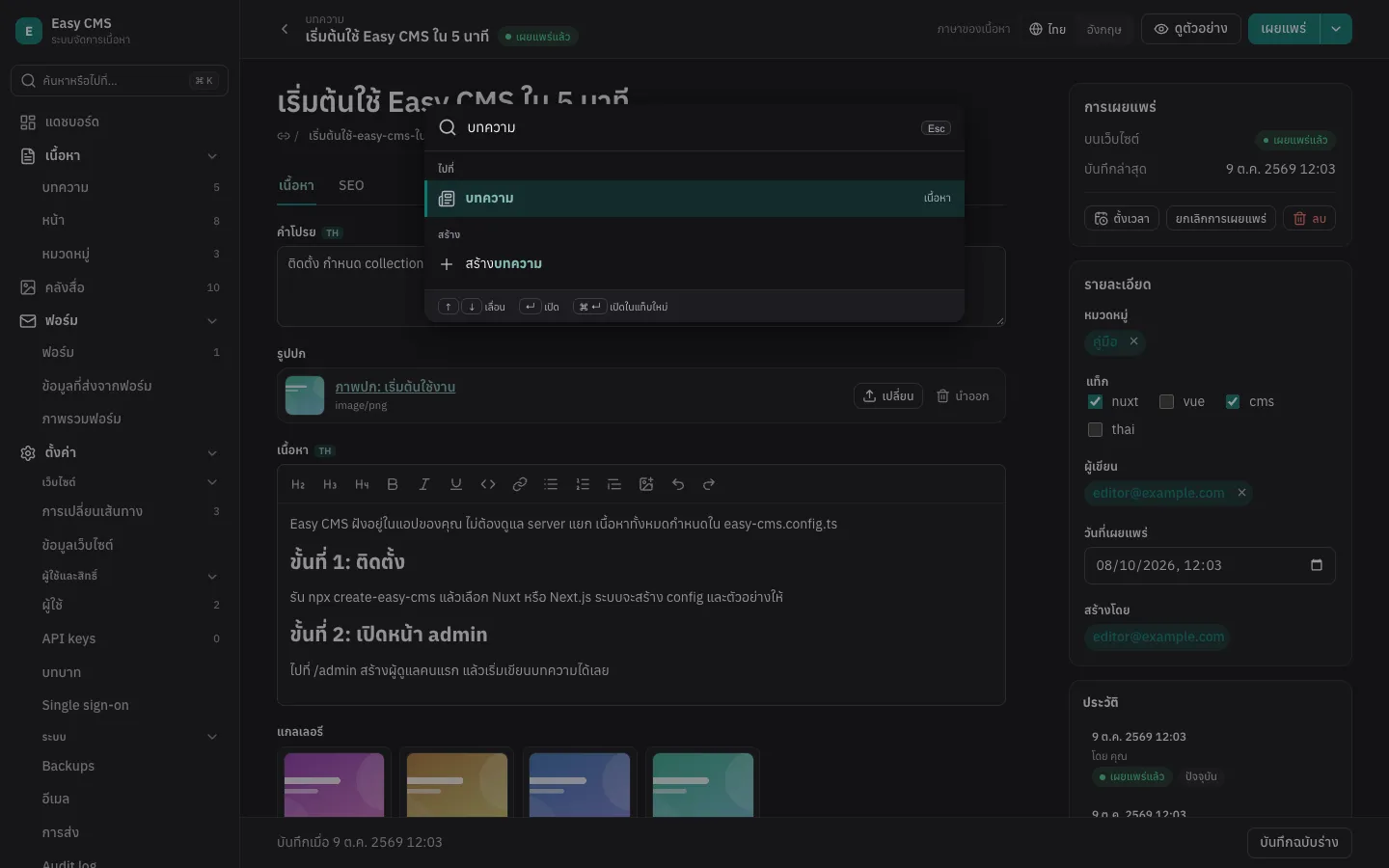This screenshot has height=868, width=1389.
Task: Collapse the ผู้ใช้และสิทธิ์ sidebar group
Action: (212, 576)
